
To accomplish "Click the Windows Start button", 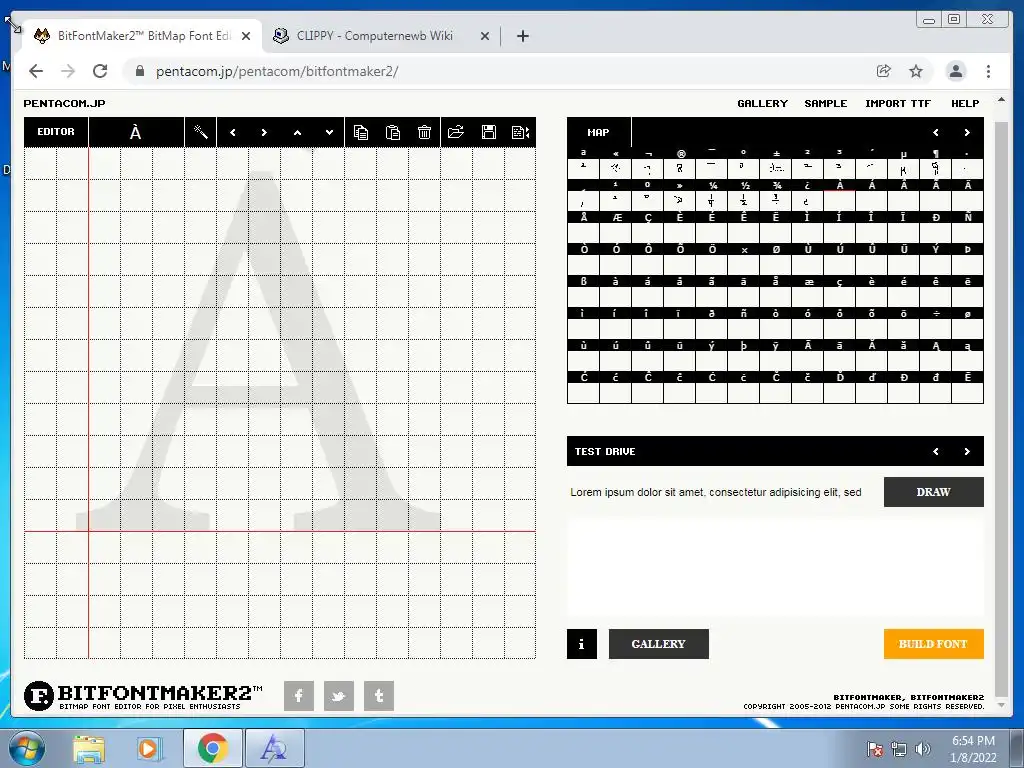I will 27,748.
